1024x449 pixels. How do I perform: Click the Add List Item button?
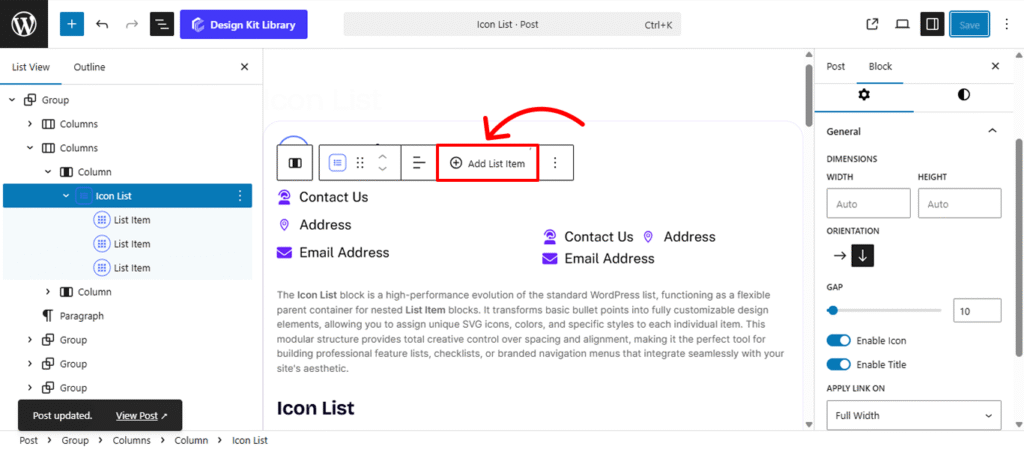(x=487, y=163)
